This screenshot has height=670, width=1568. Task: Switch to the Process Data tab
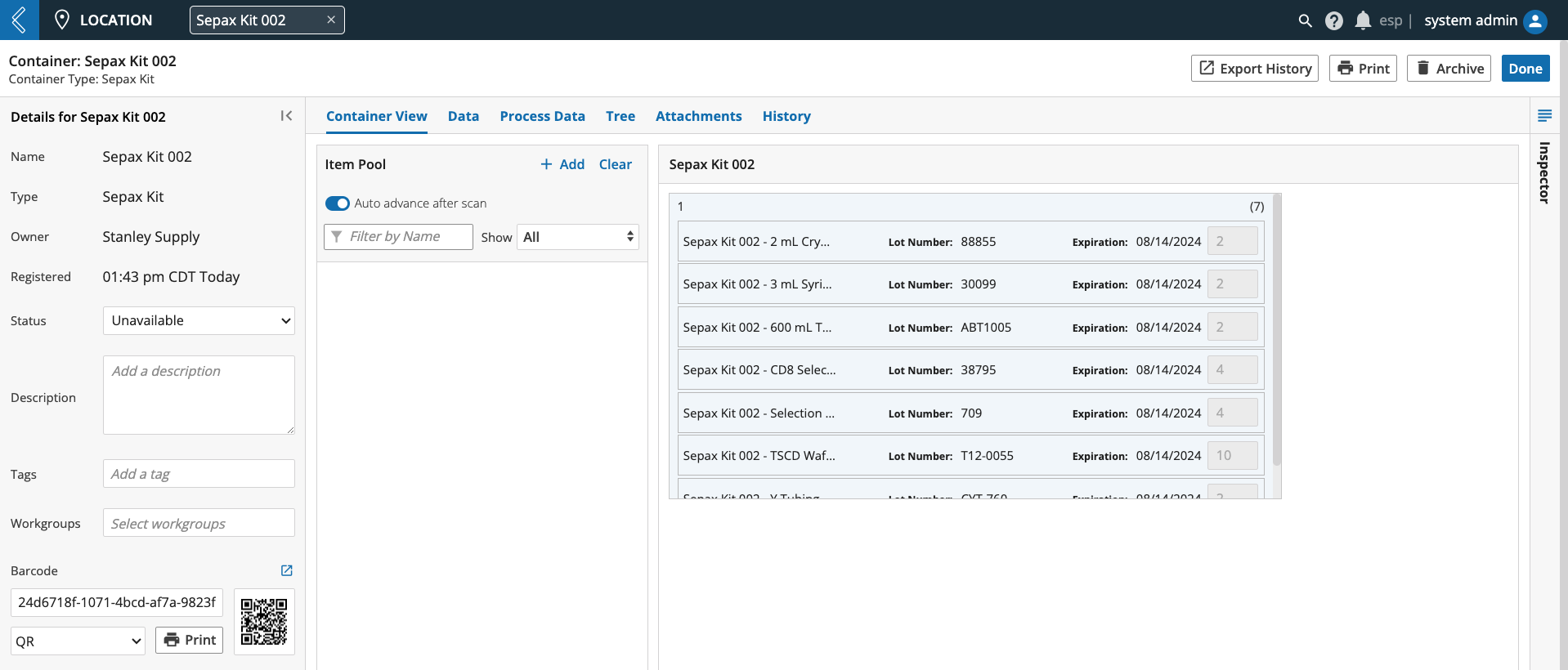pyautogui.click(x=542, y=116)
